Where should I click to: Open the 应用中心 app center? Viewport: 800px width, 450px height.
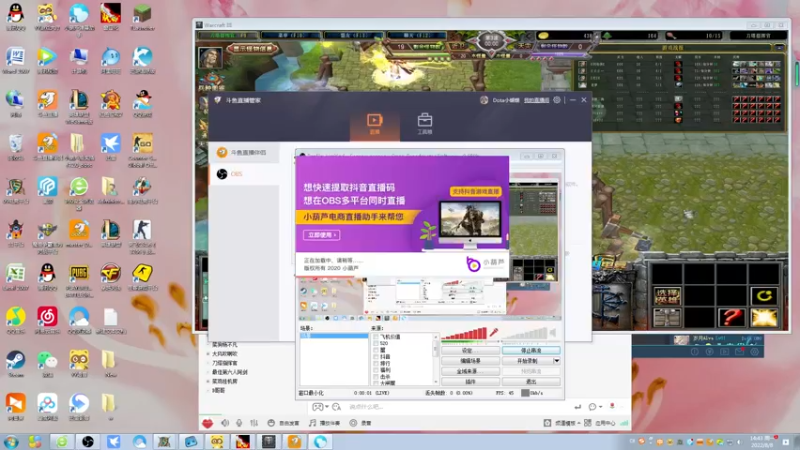(x=599, y=423)
